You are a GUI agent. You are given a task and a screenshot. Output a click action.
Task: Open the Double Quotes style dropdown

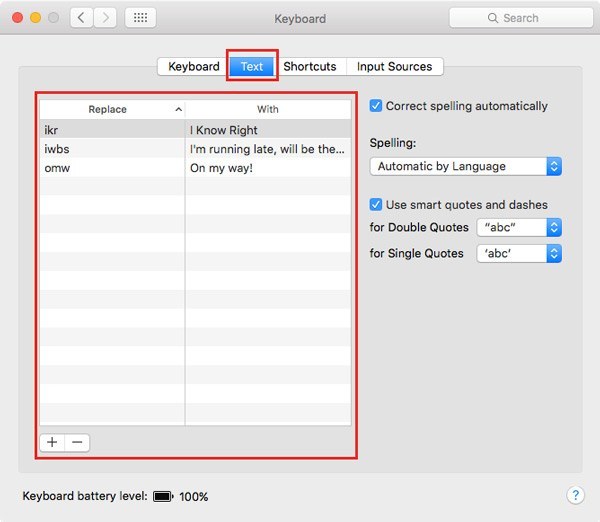519,227
